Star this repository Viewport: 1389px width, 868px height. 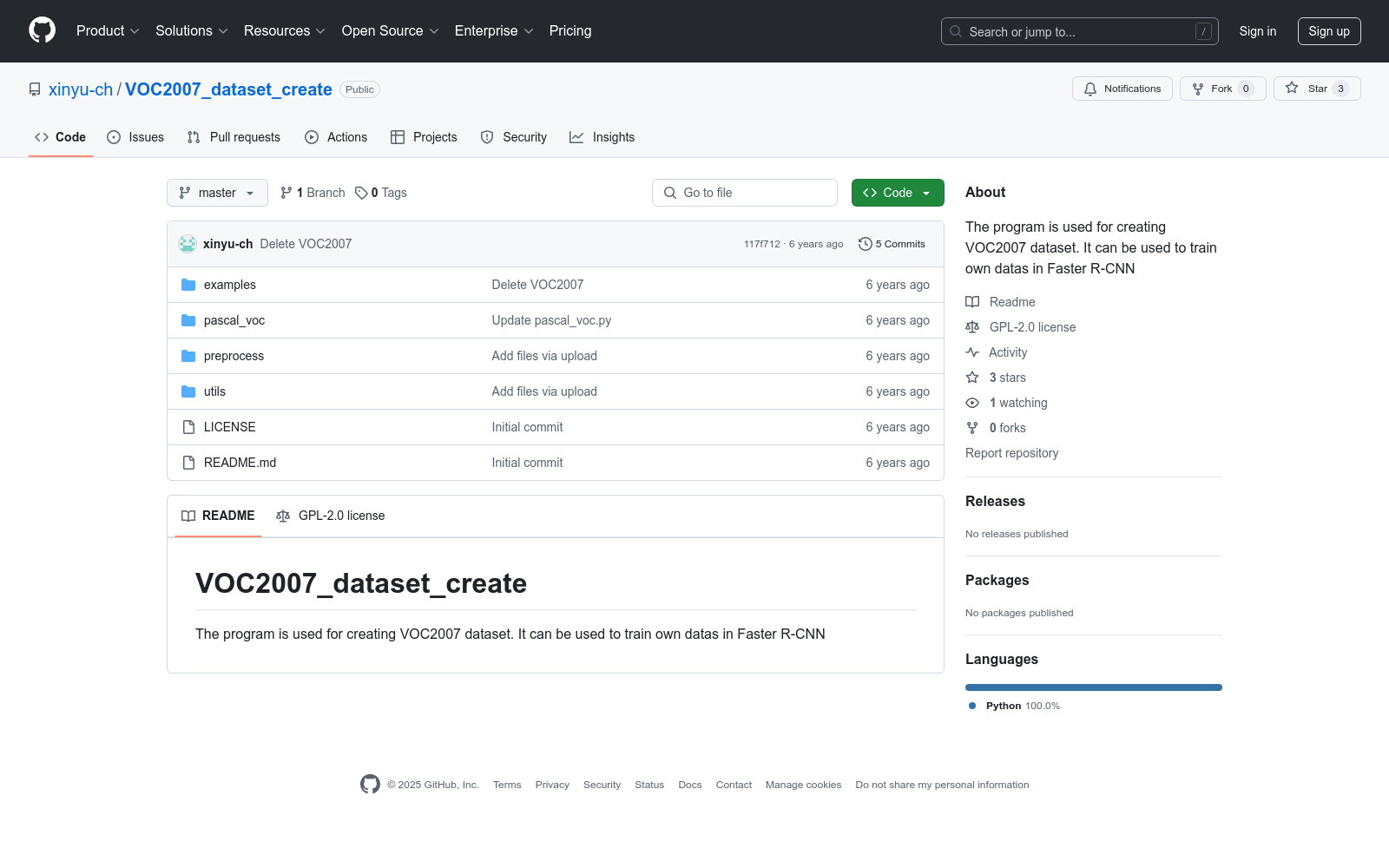[x=1317, y=89]
